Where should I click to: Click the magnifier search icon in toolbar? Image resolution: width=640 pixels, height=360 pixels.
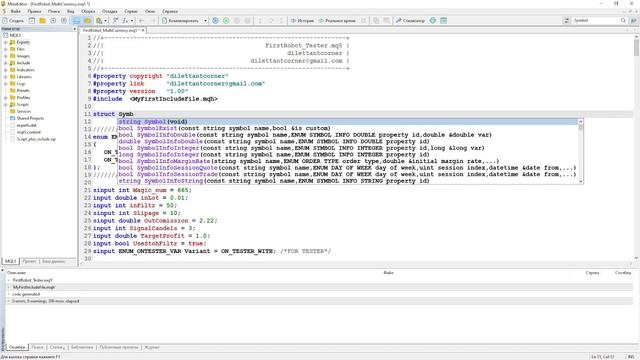623,20
